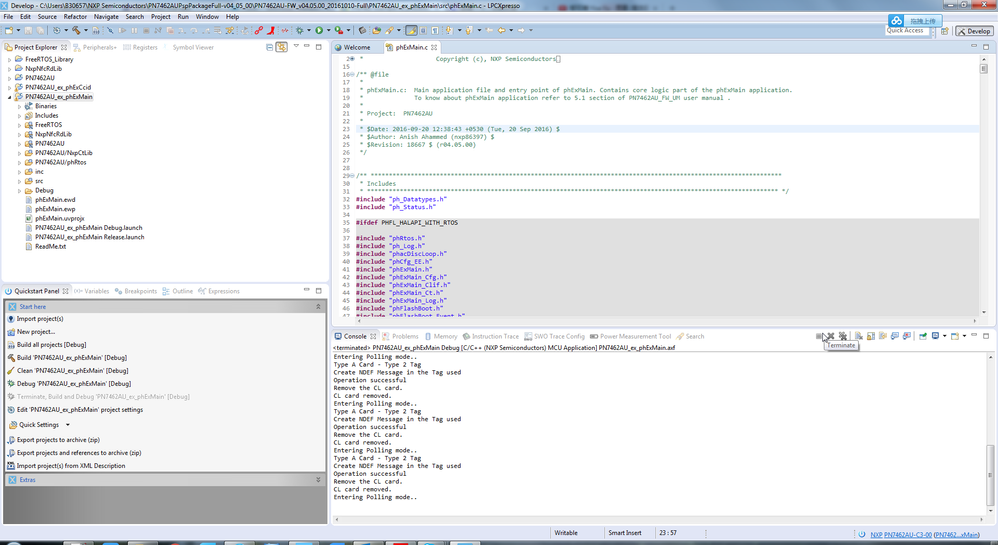Click the console vertical scrollbar thumb
This screenshot has height=545, width=998.
tap(990, 476)
